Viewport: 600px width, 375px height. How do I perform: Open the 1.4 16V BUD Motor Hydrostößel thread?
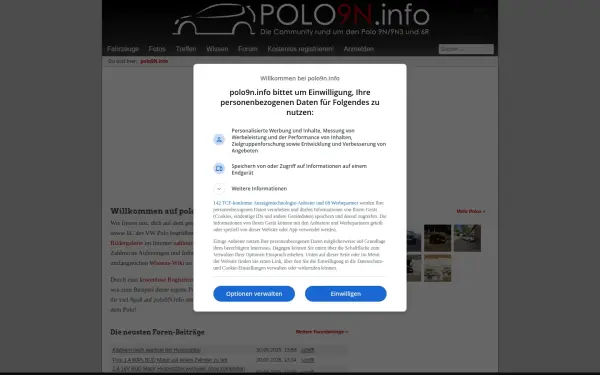[178, 369]
